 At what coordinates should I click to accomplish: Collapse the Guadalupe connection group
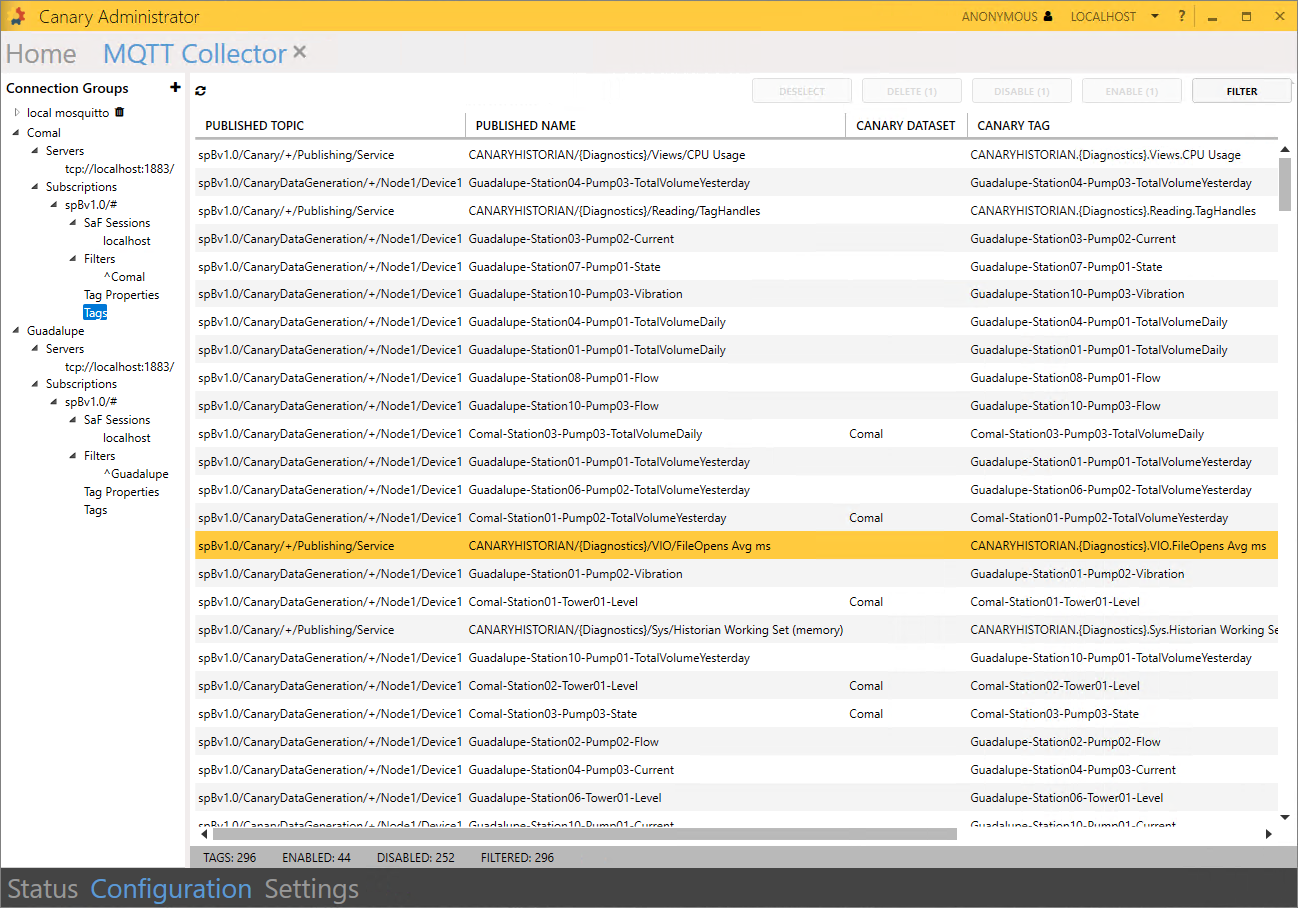(x=16, y=331)
